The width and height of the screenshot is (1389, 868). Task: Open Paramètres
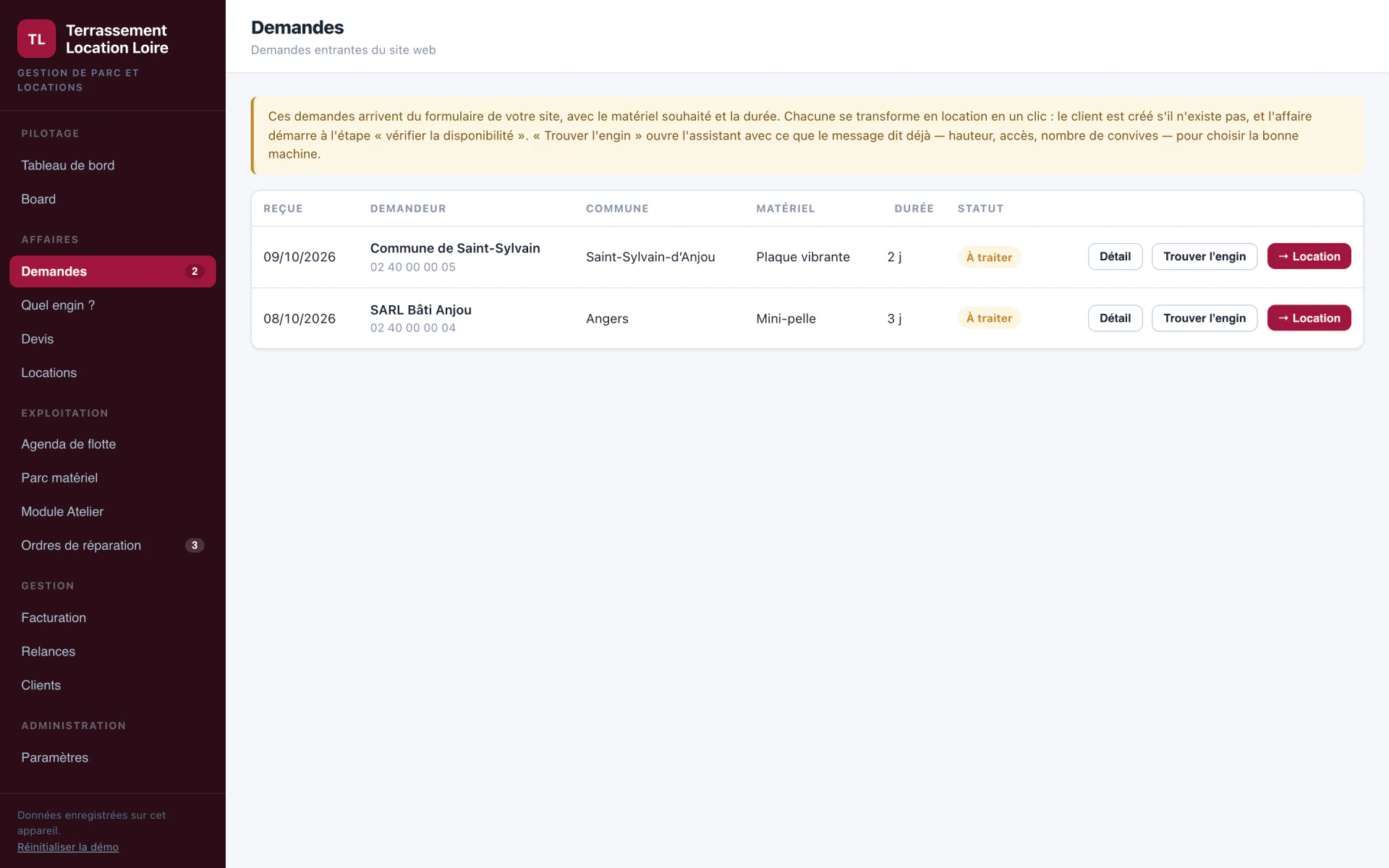click(x=113, y=757)
